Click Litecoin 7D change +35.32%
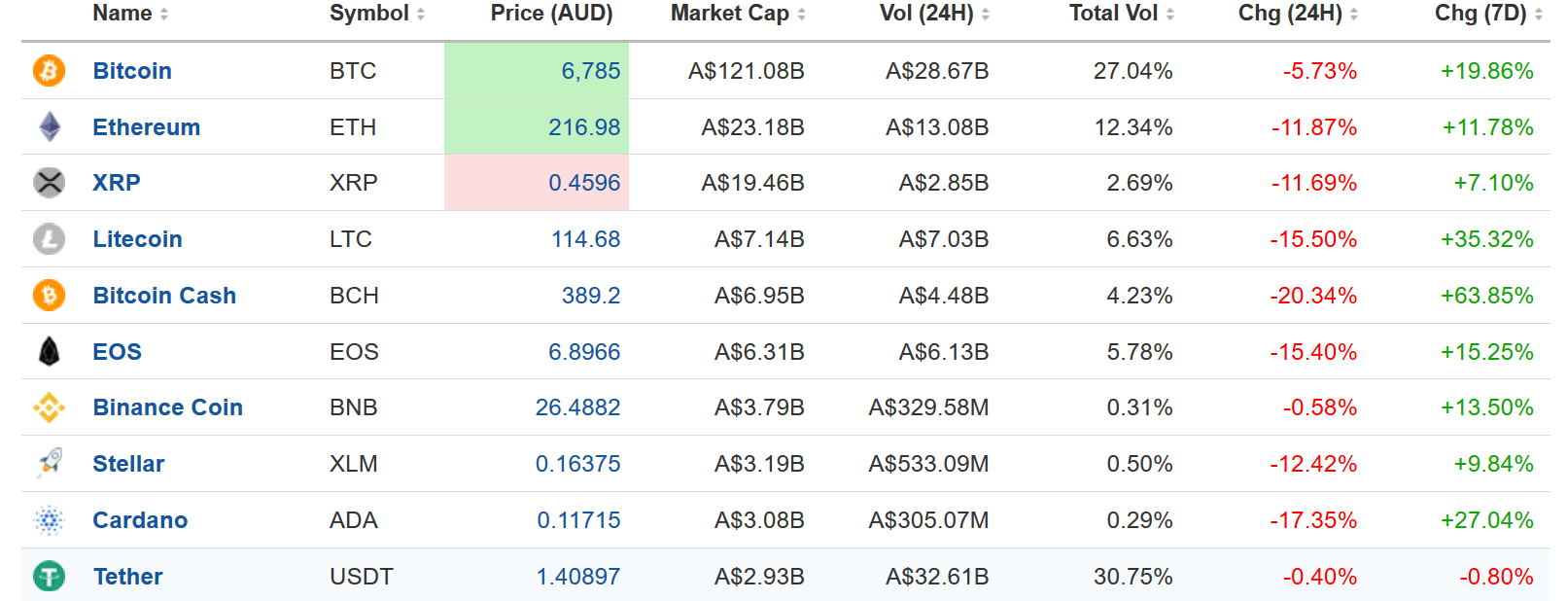The height and width of the screenshot is (601, 1568). click(x=1486, y=239)
